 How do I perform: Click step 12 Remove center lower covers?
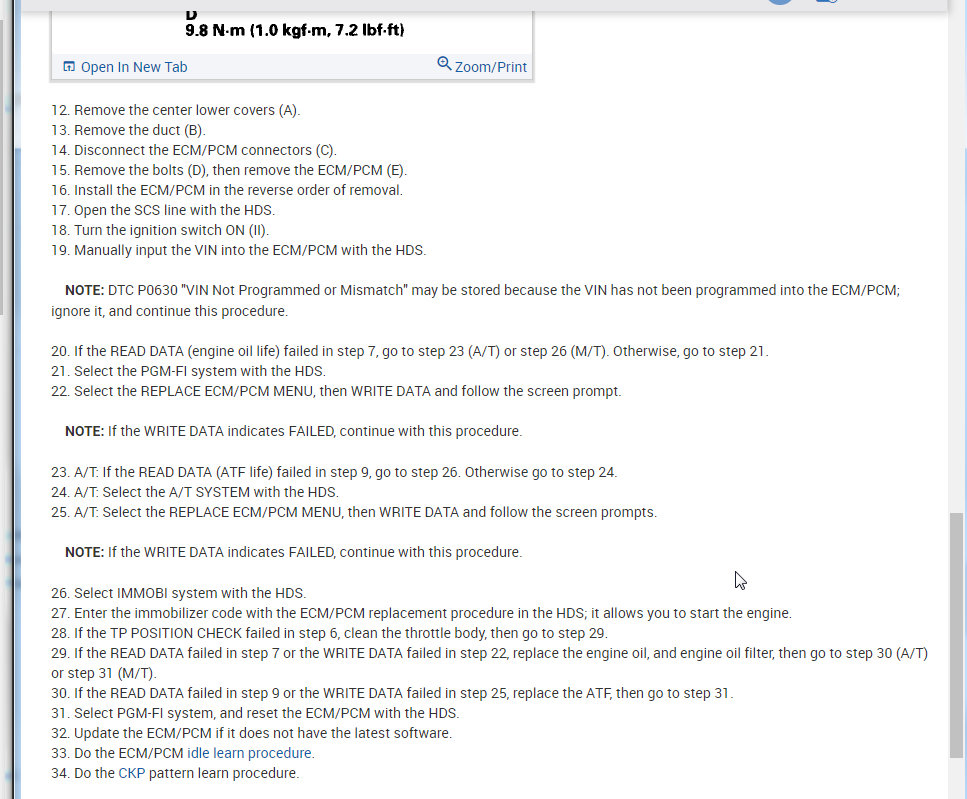(176, 110)
